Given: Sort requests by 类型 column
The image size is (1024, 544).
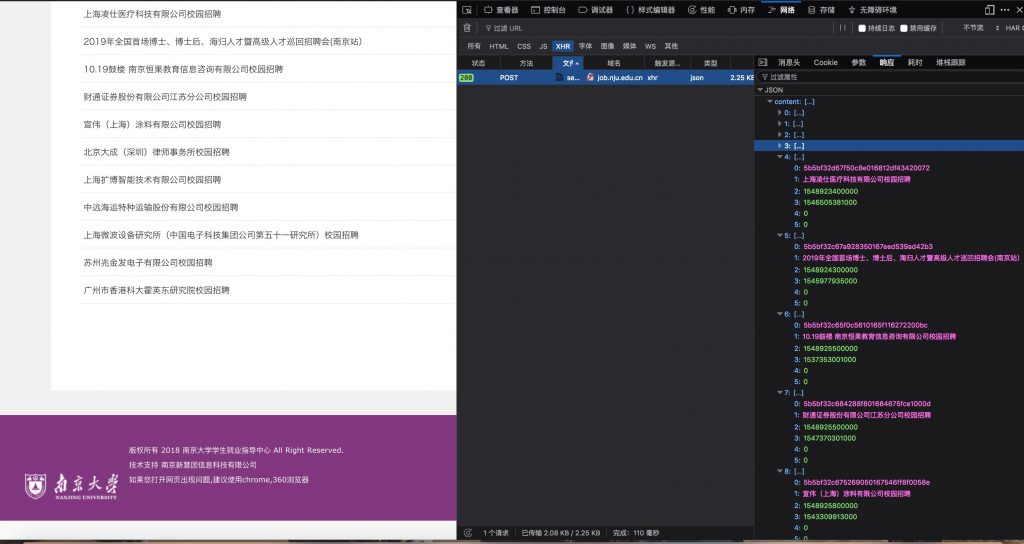Looking at the screenshot, I should 711,63.
